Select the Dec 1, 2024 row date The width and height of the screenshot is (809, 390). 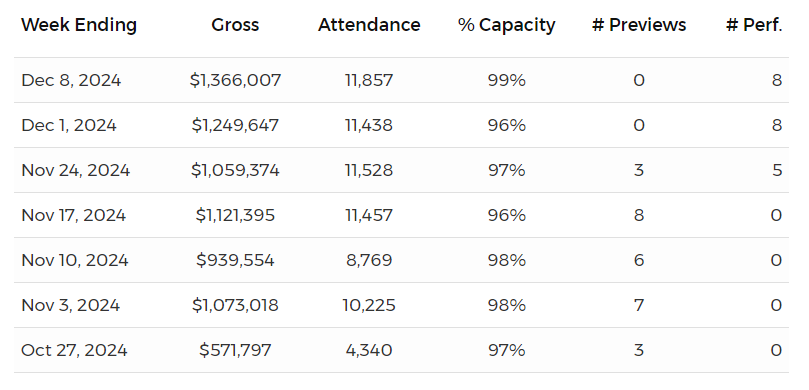69,125
